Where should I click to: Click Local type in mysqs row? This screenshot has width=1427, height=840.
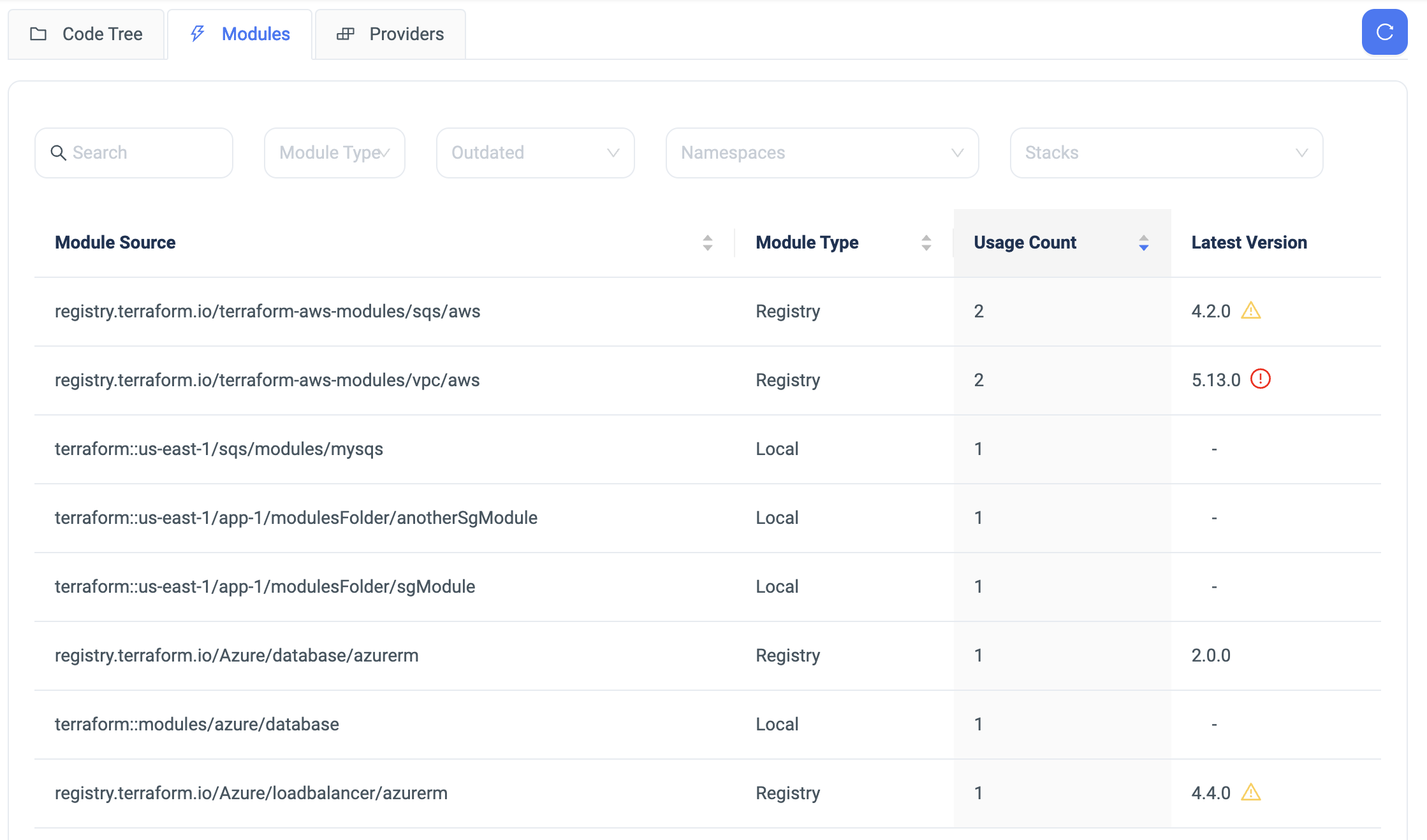777,449
